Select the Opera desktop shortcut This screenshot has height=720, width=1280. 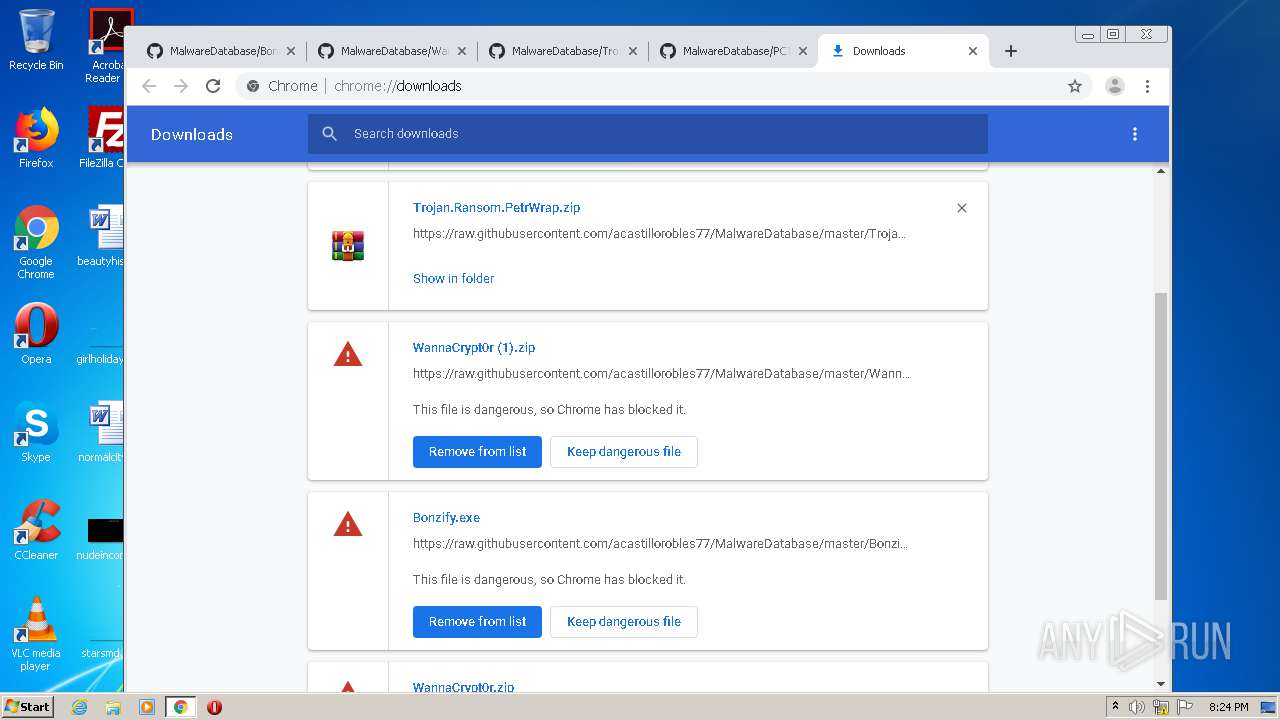pos(36,334)
